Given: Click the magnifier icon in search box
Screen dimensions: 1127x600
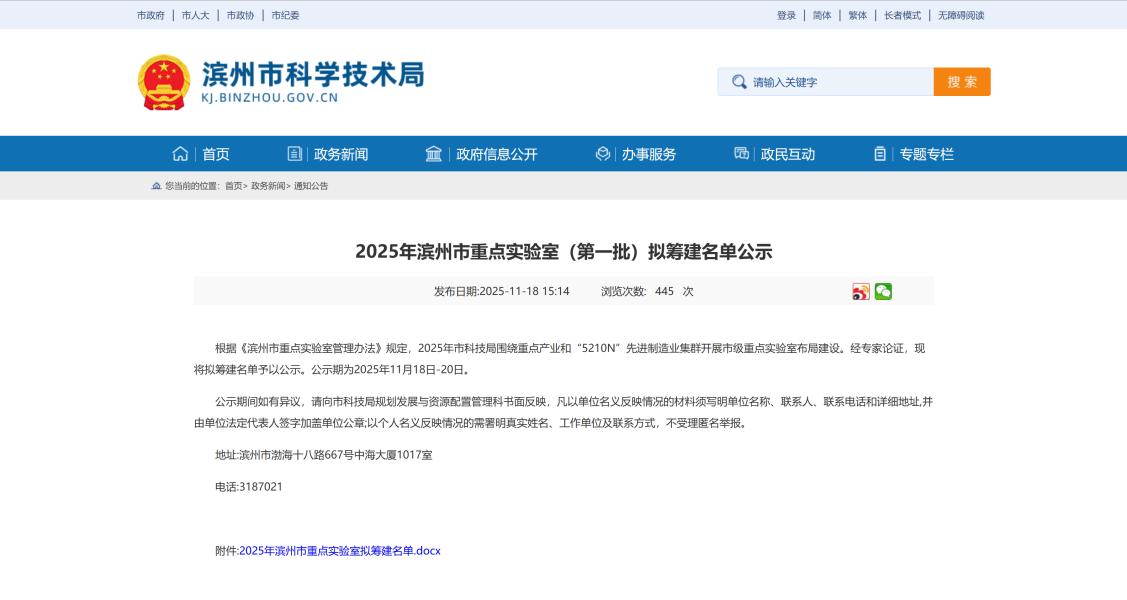Looking at the screenshot, I should [739, 82].
